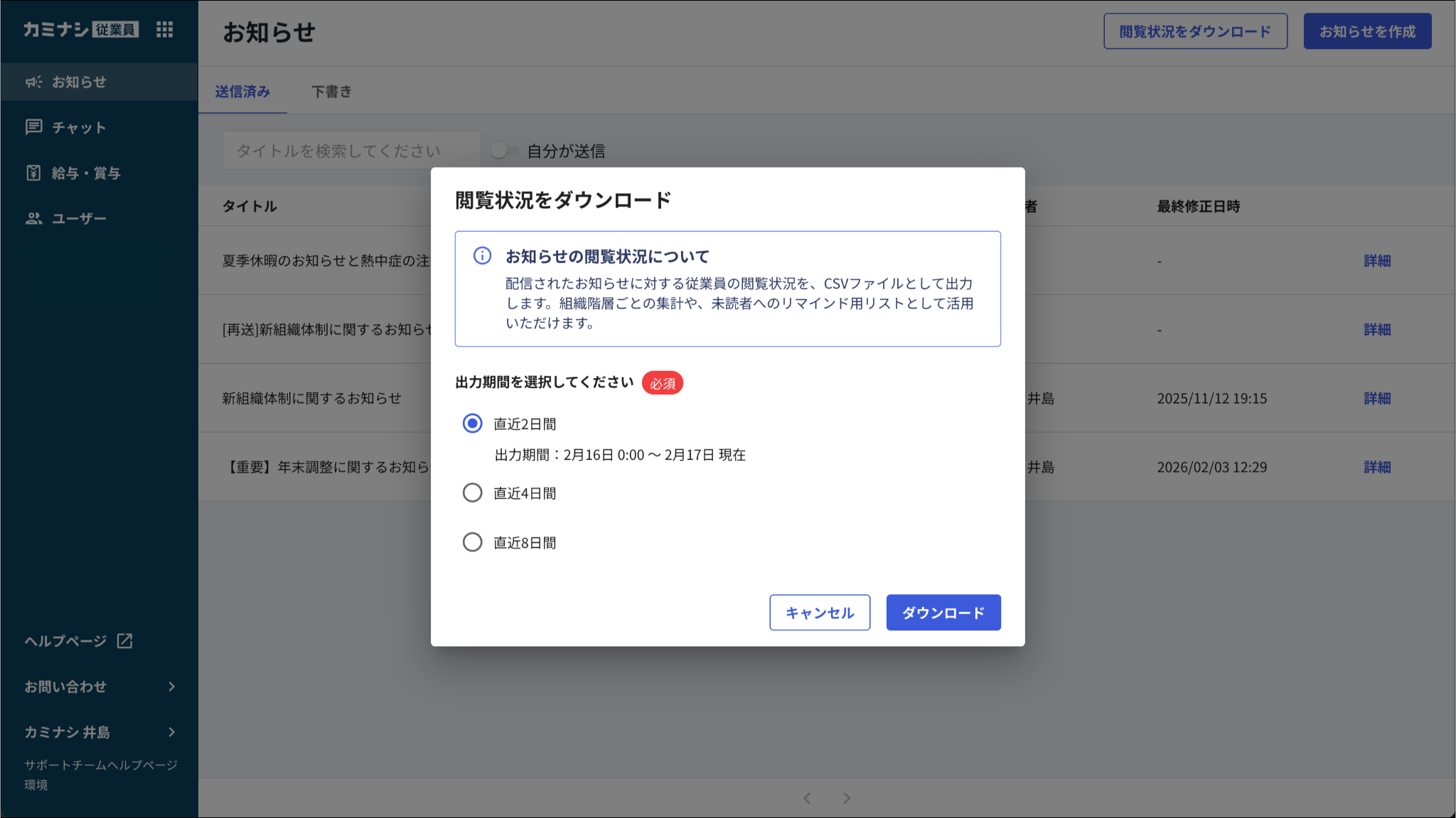Expand the お問い合わせ submenu chevron
The width and height of the screenshot is (1456, 818).
pyautogui.click(x=171, y=687)
